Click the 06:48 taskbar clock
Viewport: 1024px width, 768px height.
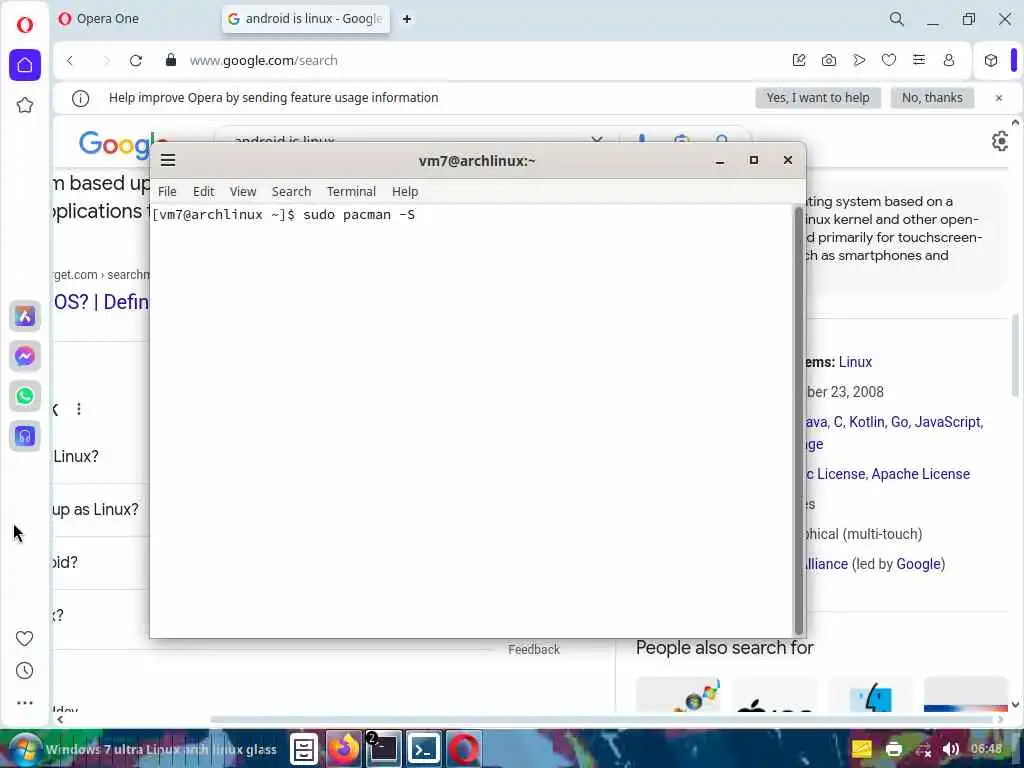[x=986, y=748]
